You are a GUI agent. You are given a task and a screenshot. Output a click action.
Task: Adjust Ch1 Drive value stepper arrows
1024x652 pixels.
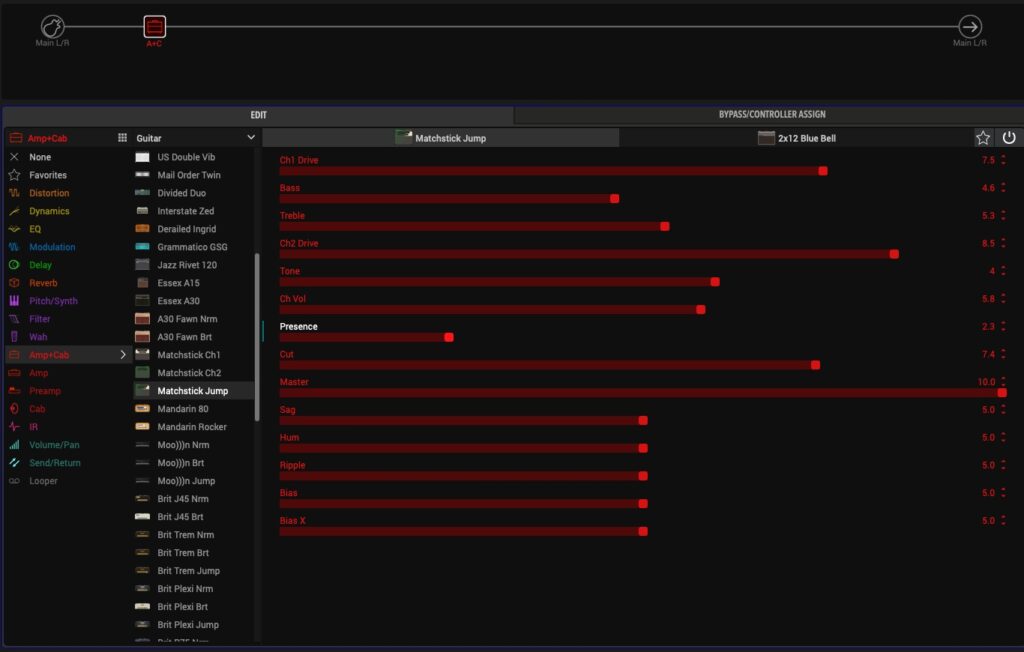[x=1003, y=160]
